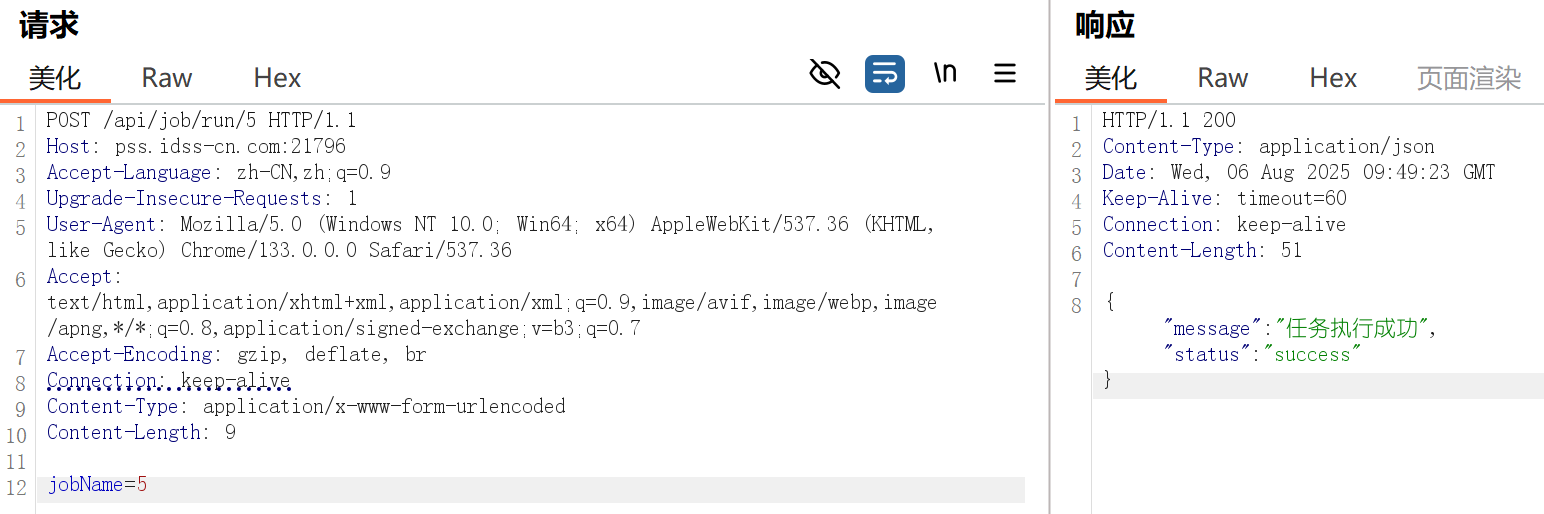Click the eye-slash icon in request toolbar

(824, 74)
